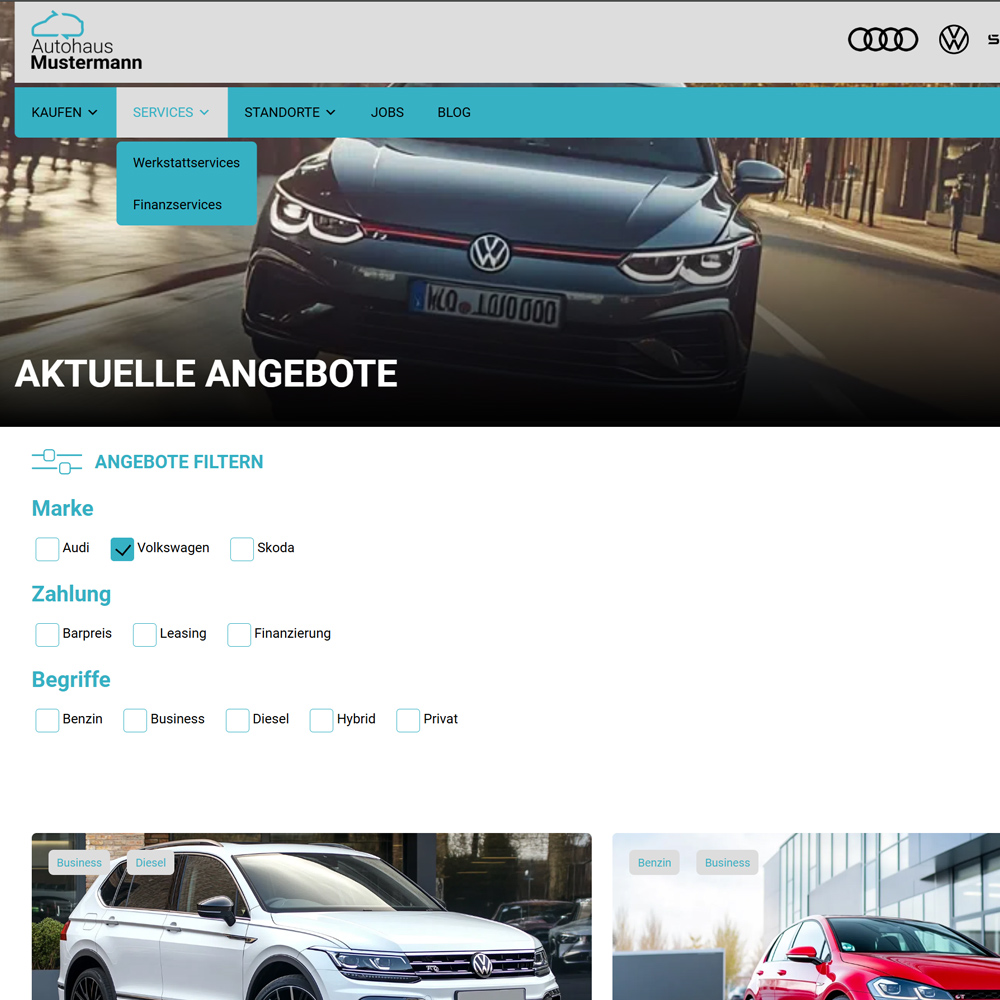Uncheck the Volkswagen brand checkbox
The height and width of the screenshot is (1000, 1000).
click(122, 549)
